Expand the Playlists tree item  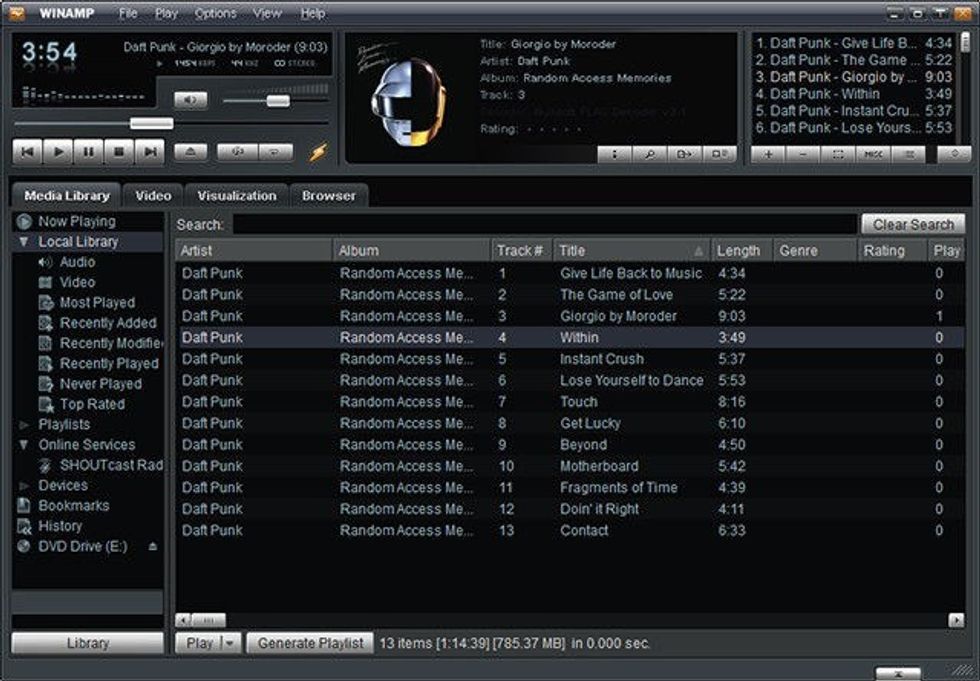tap(22, 424)
